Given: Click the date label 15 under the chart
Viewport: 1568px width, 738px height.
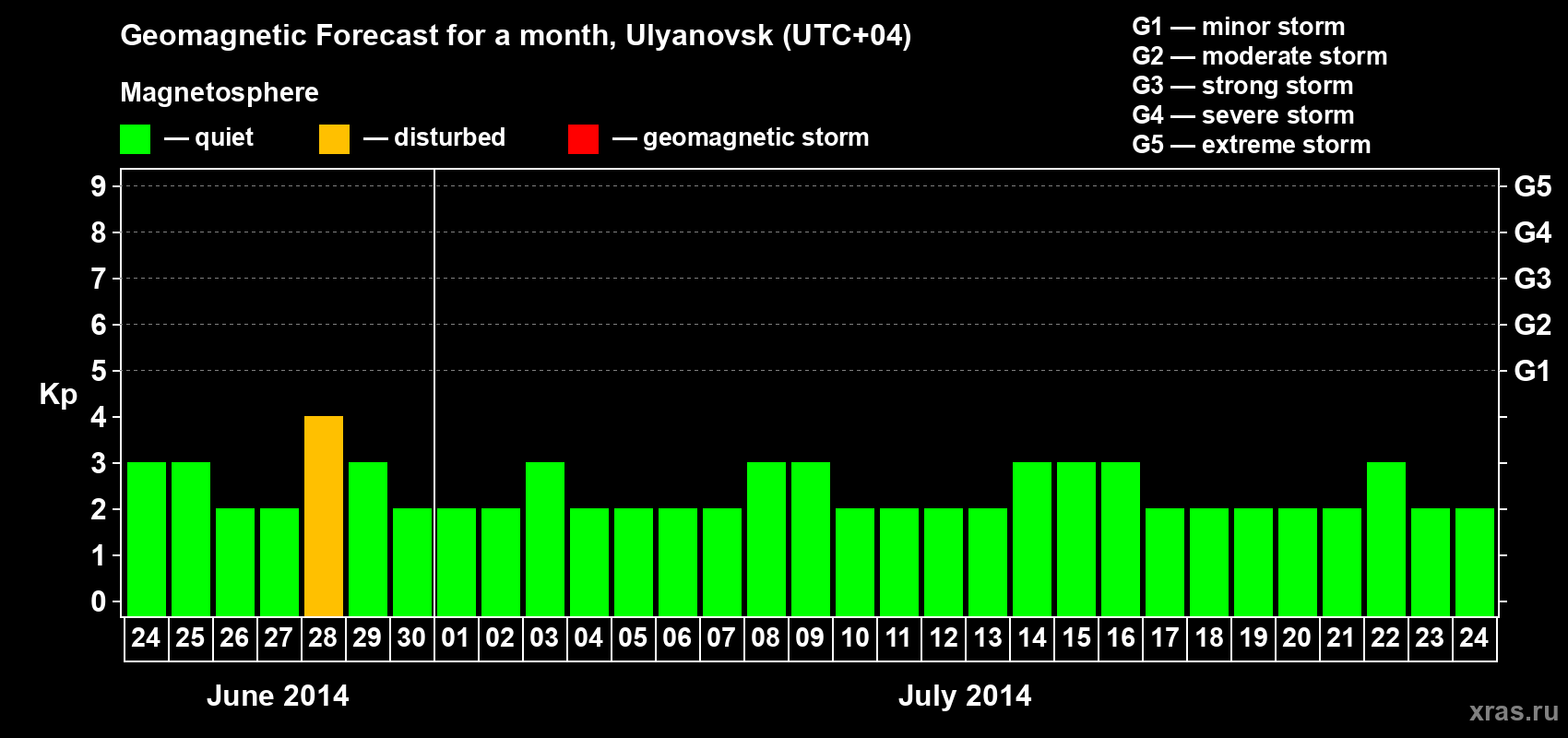Looking at the screenshot, I should click(x=1076, y=637).
